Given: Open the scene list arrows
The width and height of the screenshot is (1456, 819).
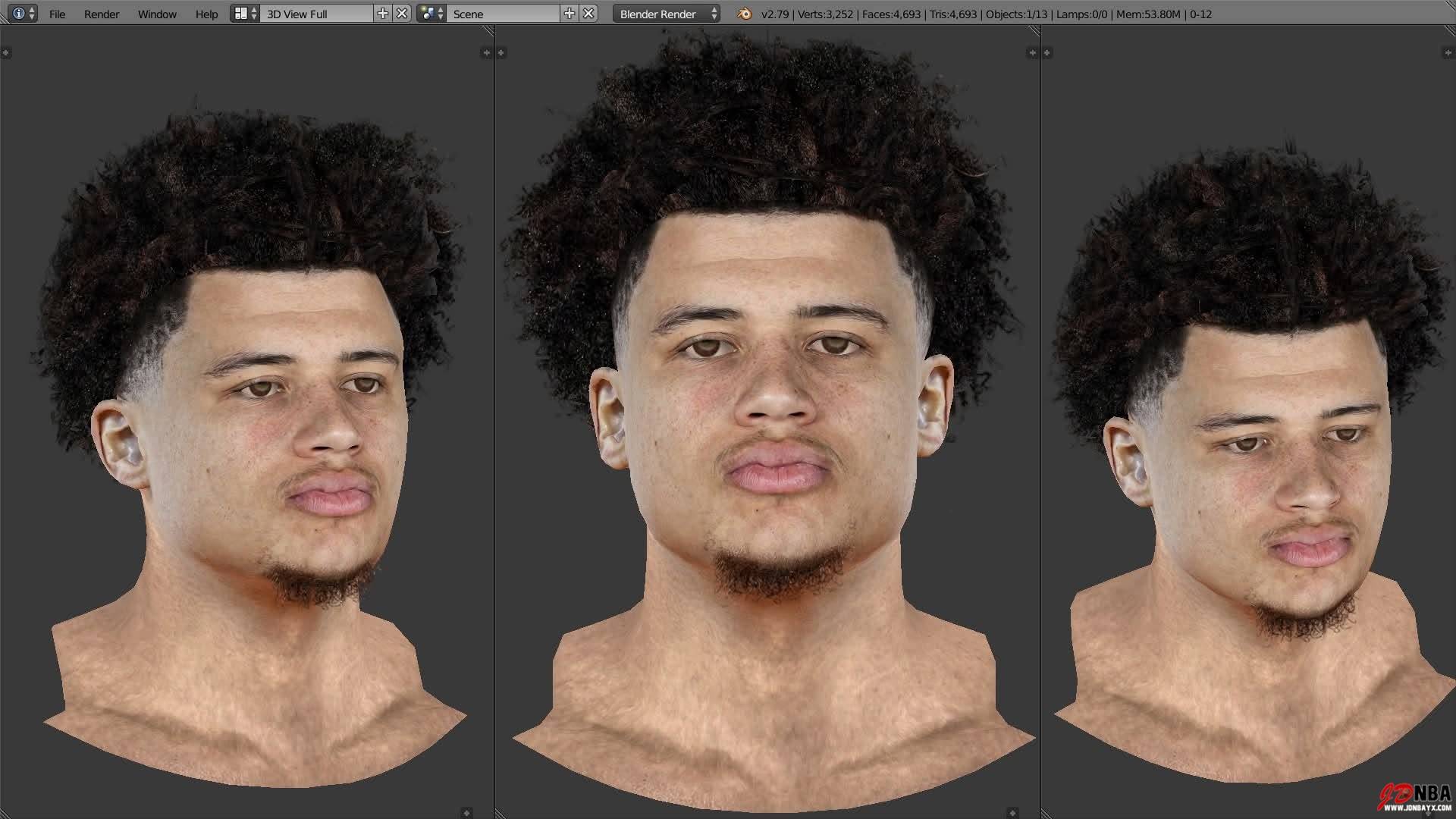Looking at the screenshot, I should pyautogui.click(x=441, y=14).
